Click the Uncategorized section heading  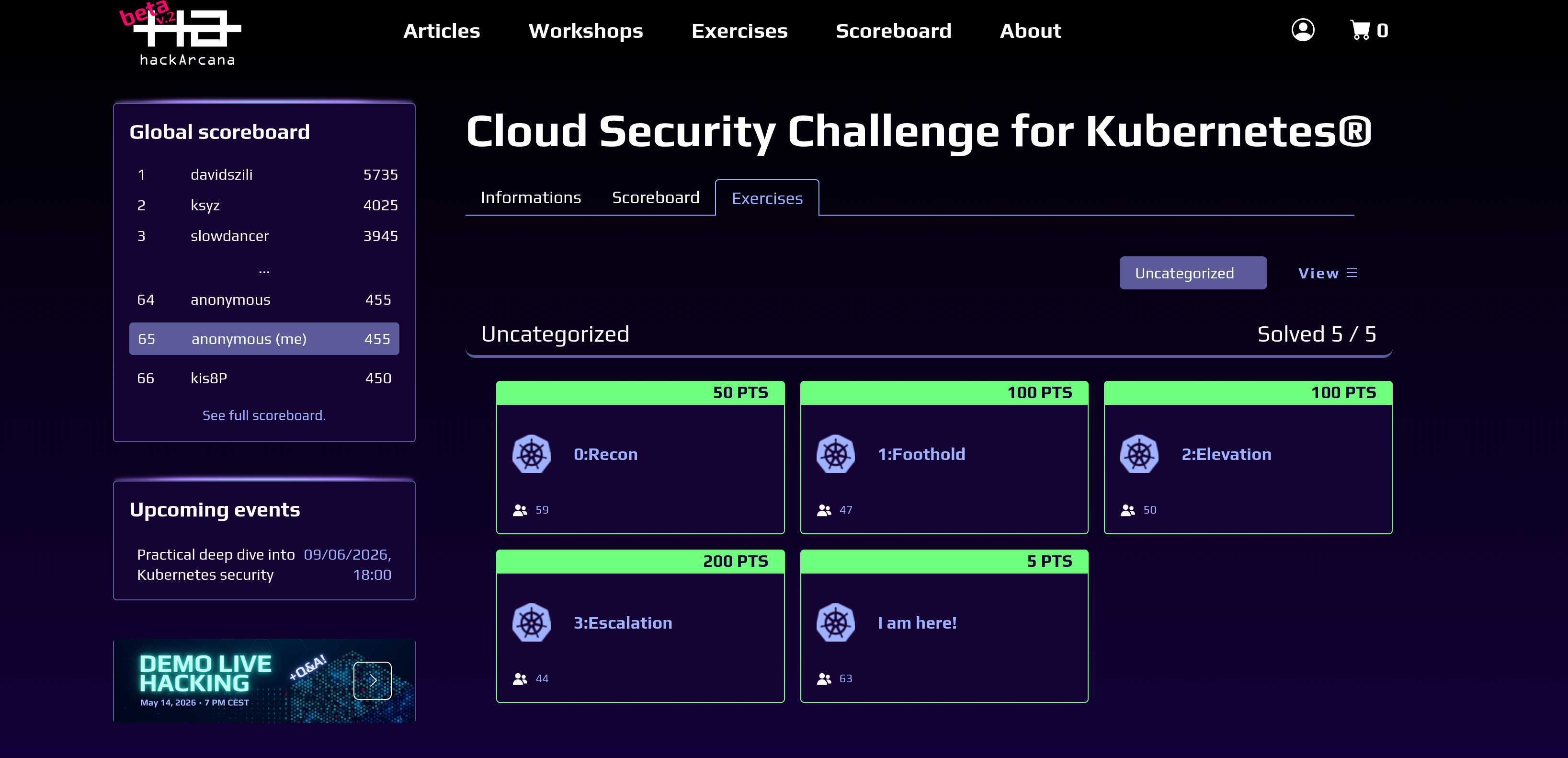pyautogui.click(x=555, y=334)
